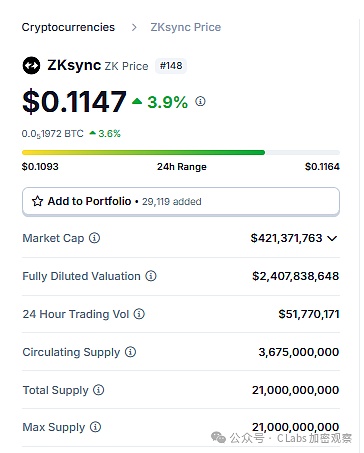
Task: Click the 3,675,000,000 circulating supply value
Action: [x=299, y=352]
